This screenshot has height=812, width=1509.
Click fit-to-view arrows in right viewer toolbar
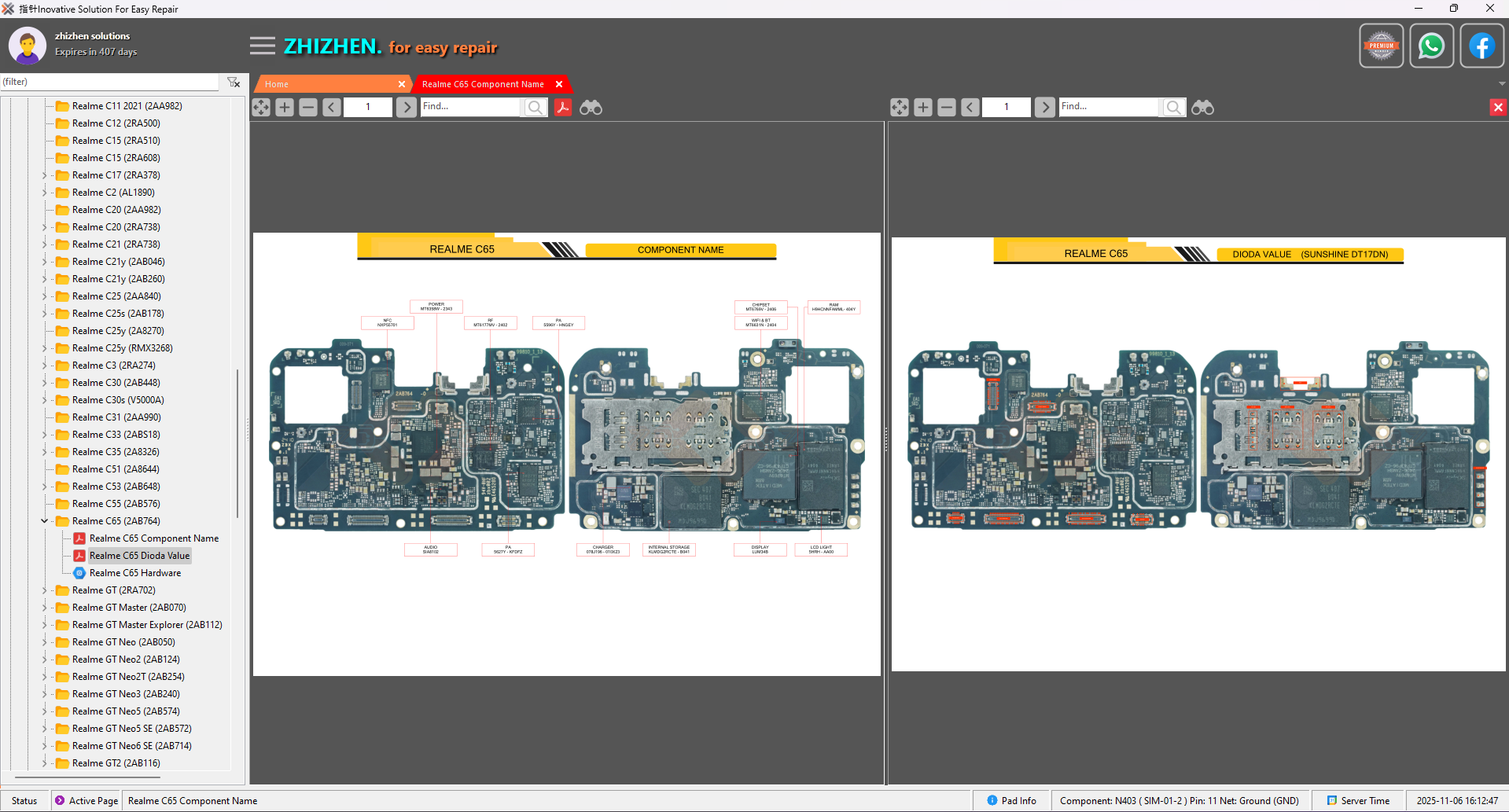pyautogui.click(x=900, y=107)
